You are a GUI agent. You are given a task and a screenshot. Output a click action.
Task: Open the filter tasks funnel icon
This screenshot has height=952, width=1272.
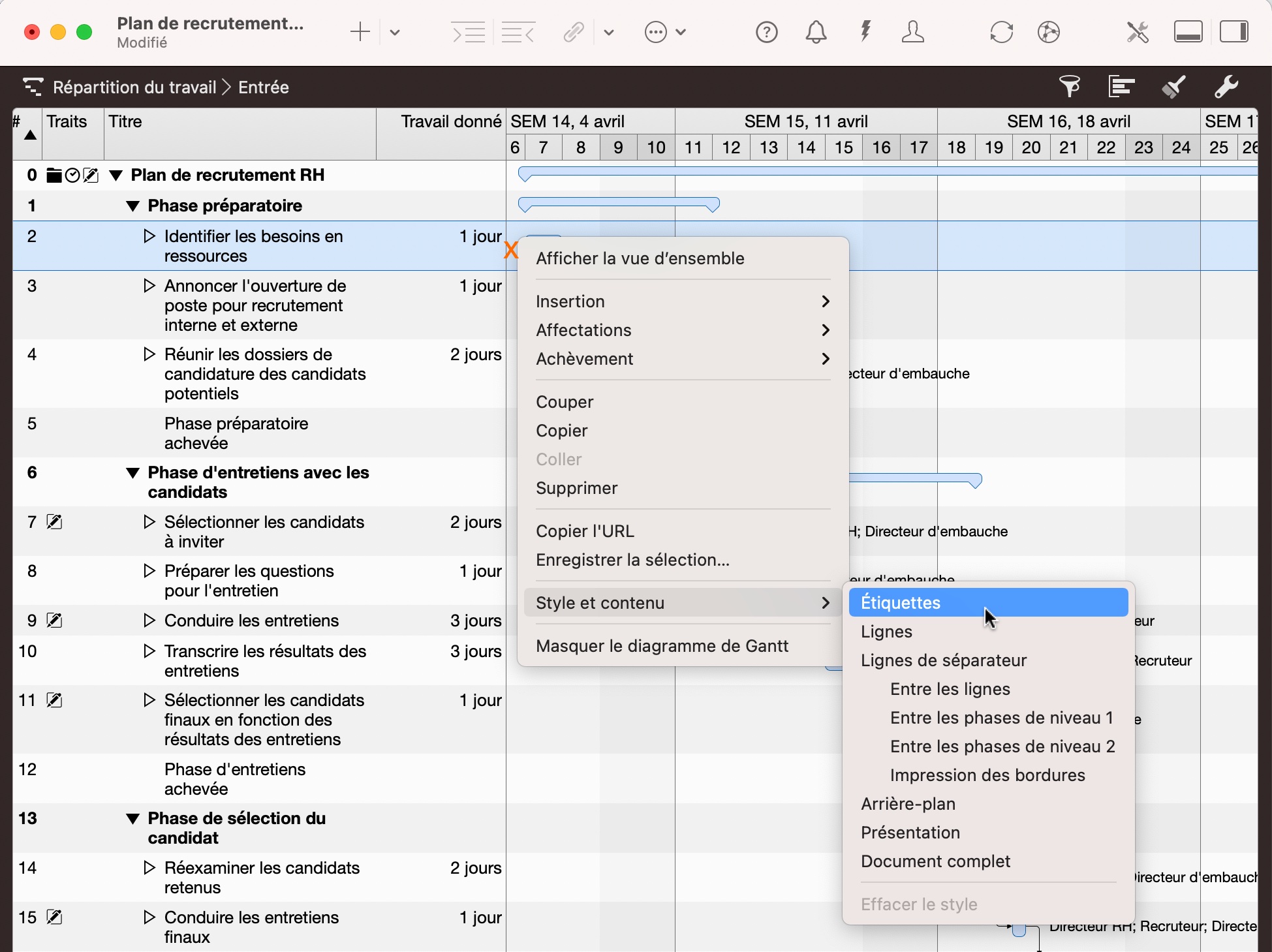click(x=1070, y=87)
